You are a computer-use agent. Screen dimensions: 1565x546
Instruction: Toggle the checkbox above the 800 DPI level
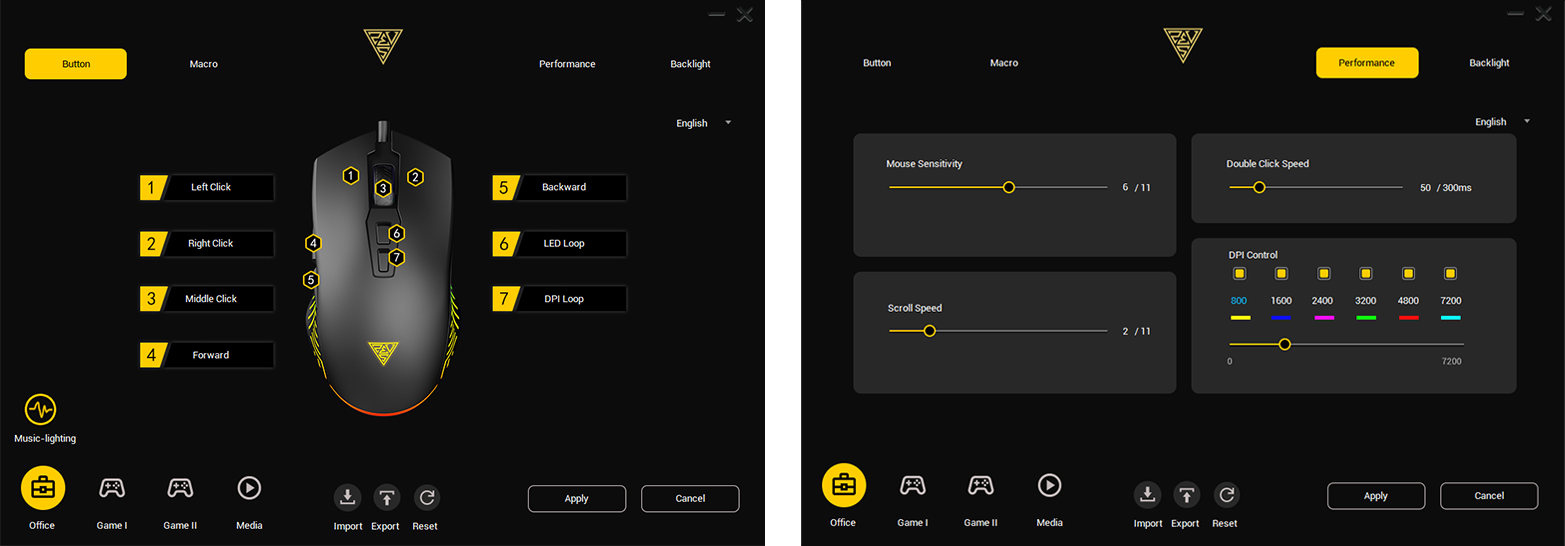coord(1239,274)
